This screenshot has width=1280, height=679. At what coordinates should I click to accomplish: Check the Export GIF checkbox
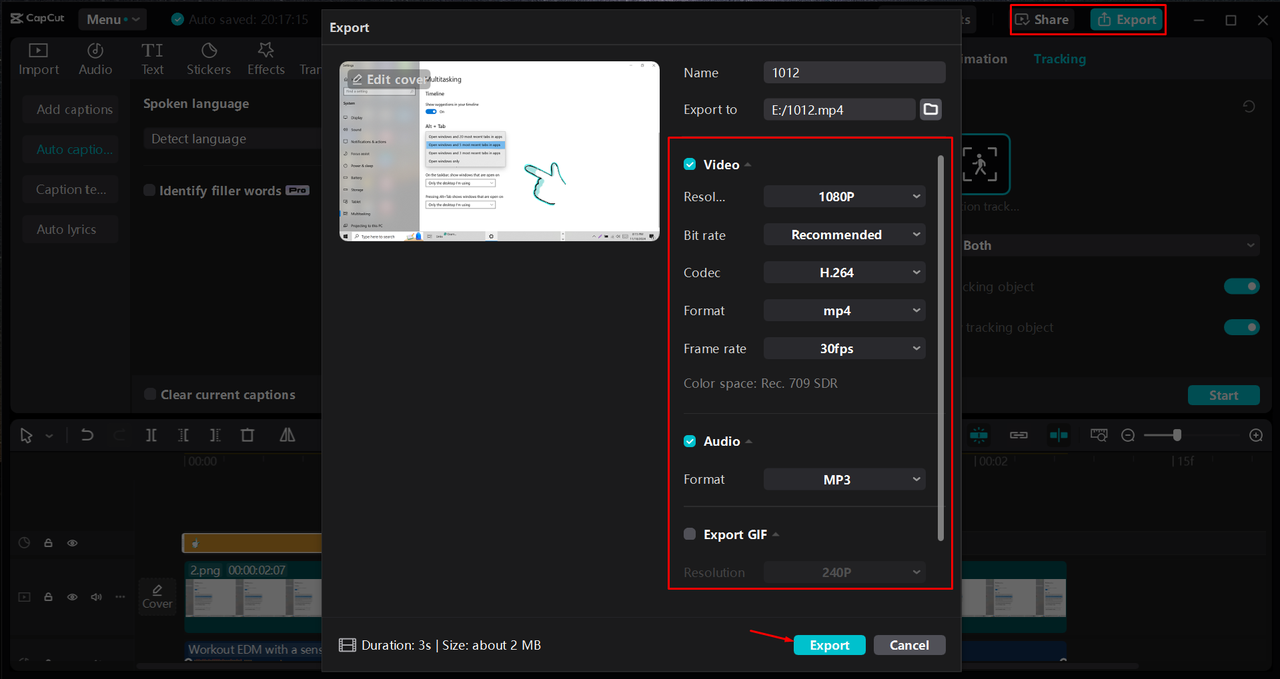tap(690, 534)
